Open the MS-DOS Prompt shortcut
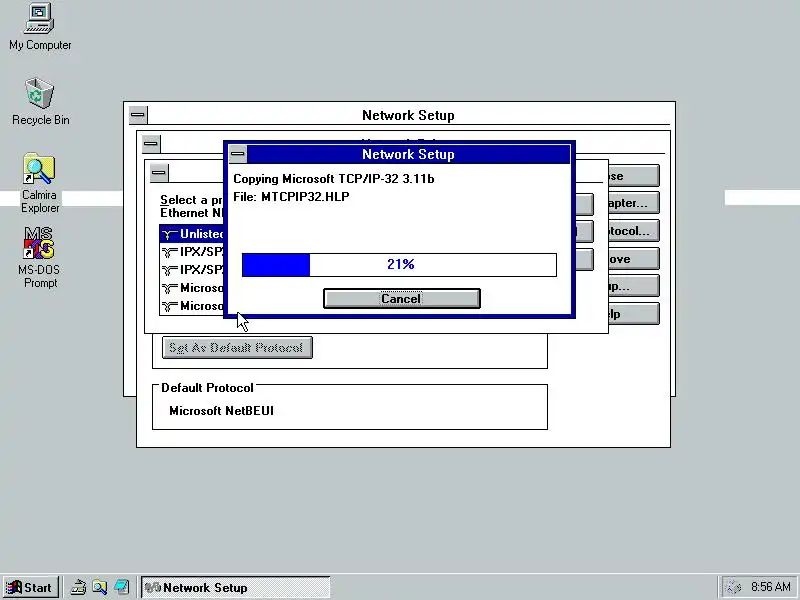The image size is (800, 600). [39, 258]
